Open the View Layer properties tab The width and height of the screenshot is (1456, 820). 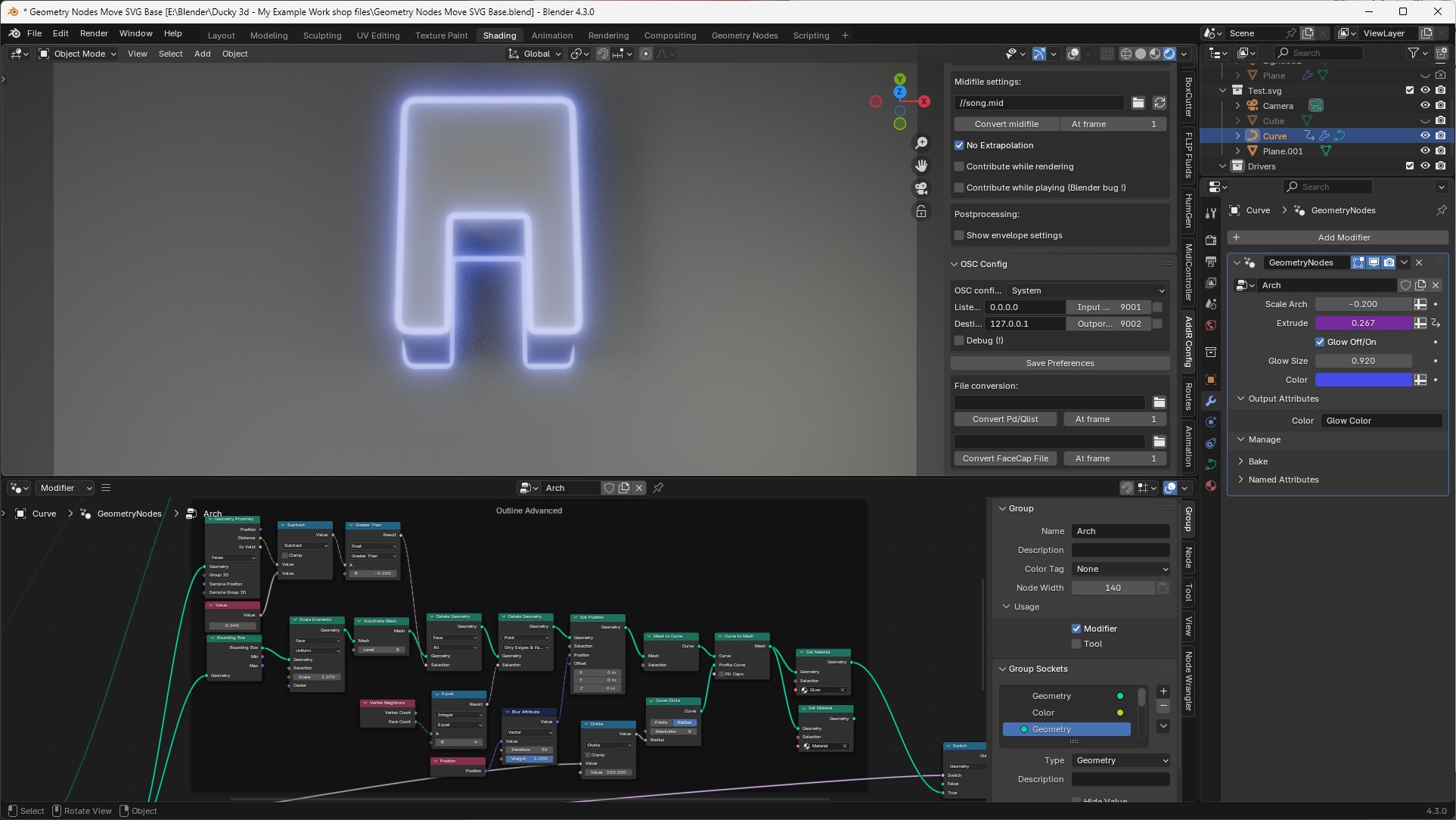point(1211,283)
